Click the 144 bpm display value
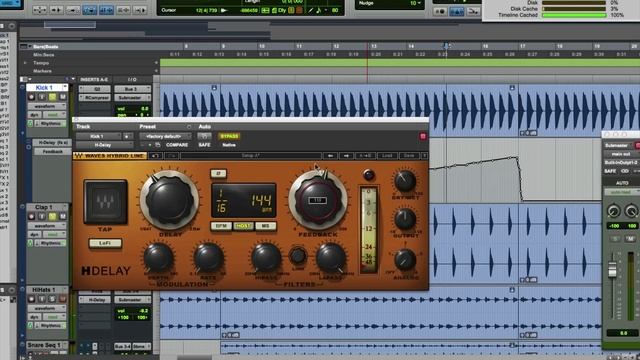The image size is (640, 360). [x=261, y=201]
